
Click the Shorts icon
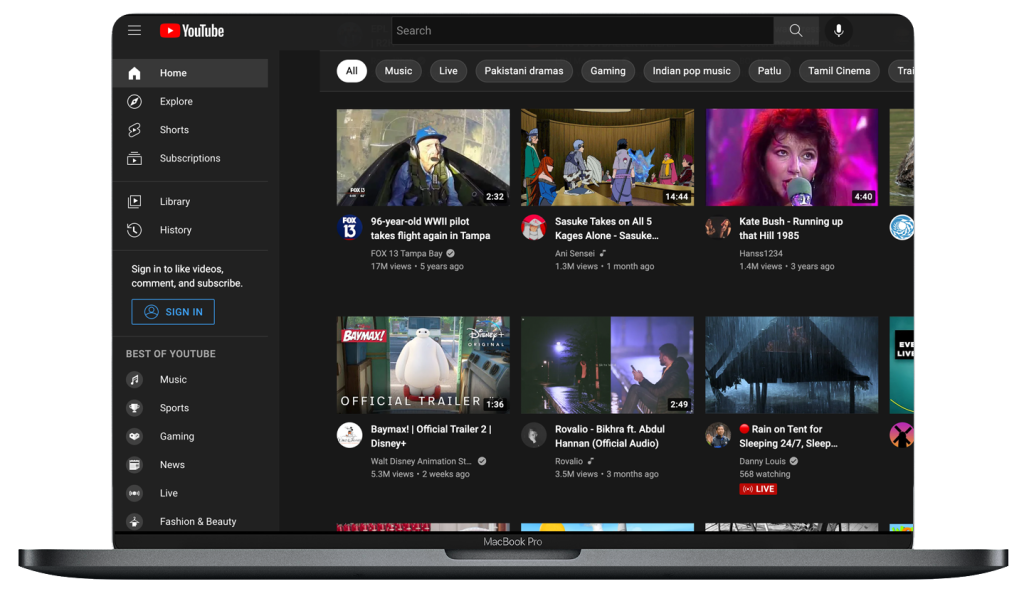point(135,130)
